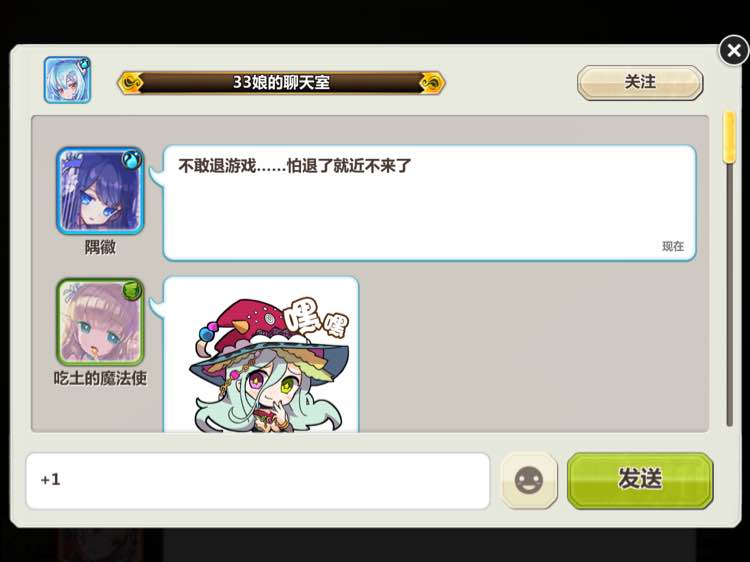Click the chat room owner avatar

[x=67, y=80]
